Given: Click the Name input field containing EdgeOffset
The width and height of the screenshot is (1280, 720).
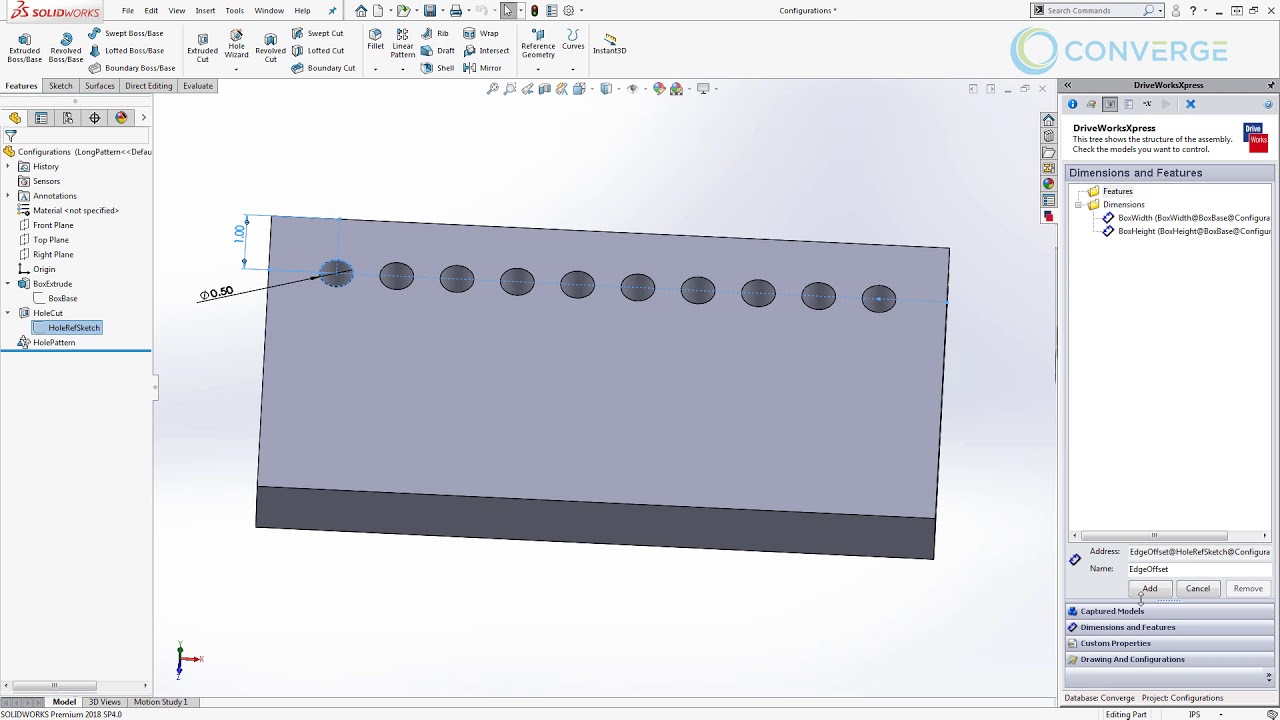Looking at the screenshot, I should (x=1198, y=569).
